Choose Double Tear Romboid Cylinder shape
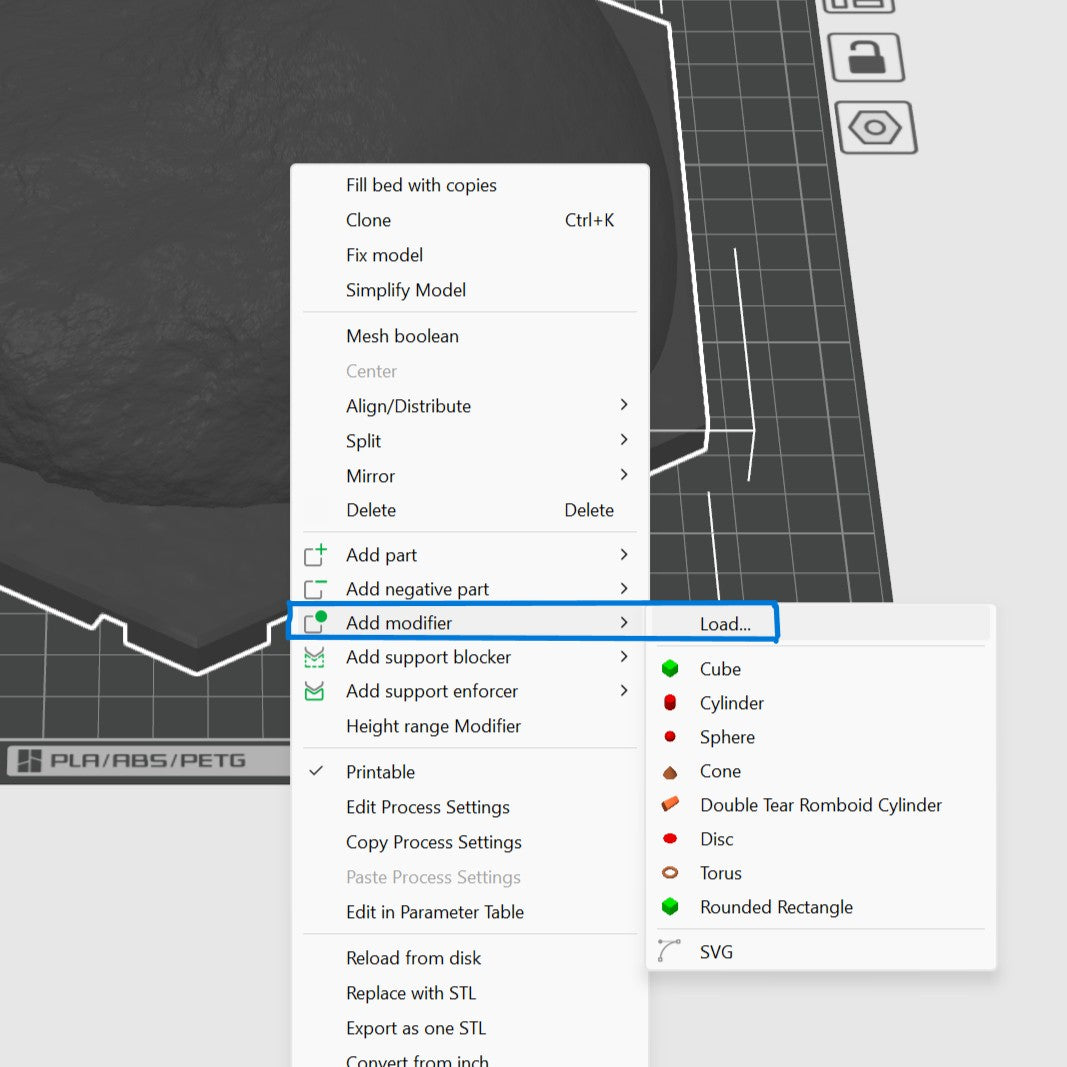This screenshot has width=1067, height=1067. coord(820,805)
